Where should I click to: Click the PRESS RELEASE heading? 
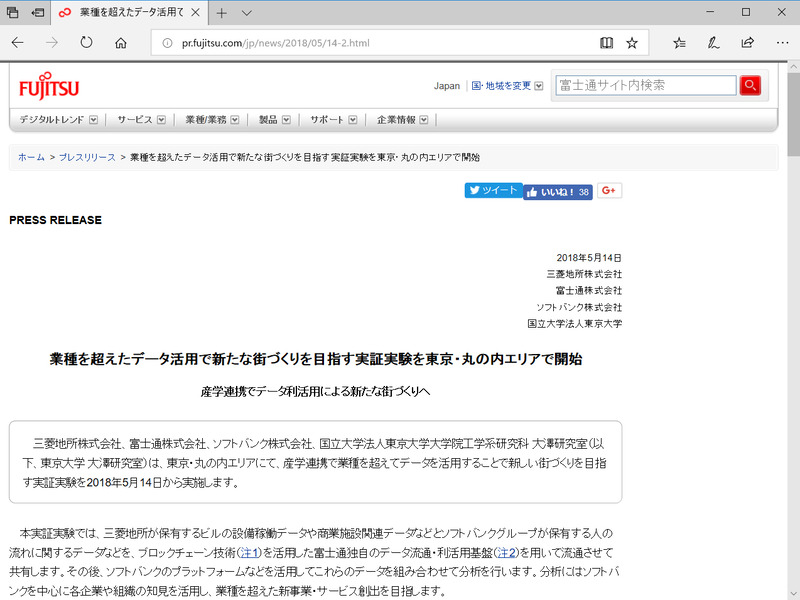[x=55, y=220]
